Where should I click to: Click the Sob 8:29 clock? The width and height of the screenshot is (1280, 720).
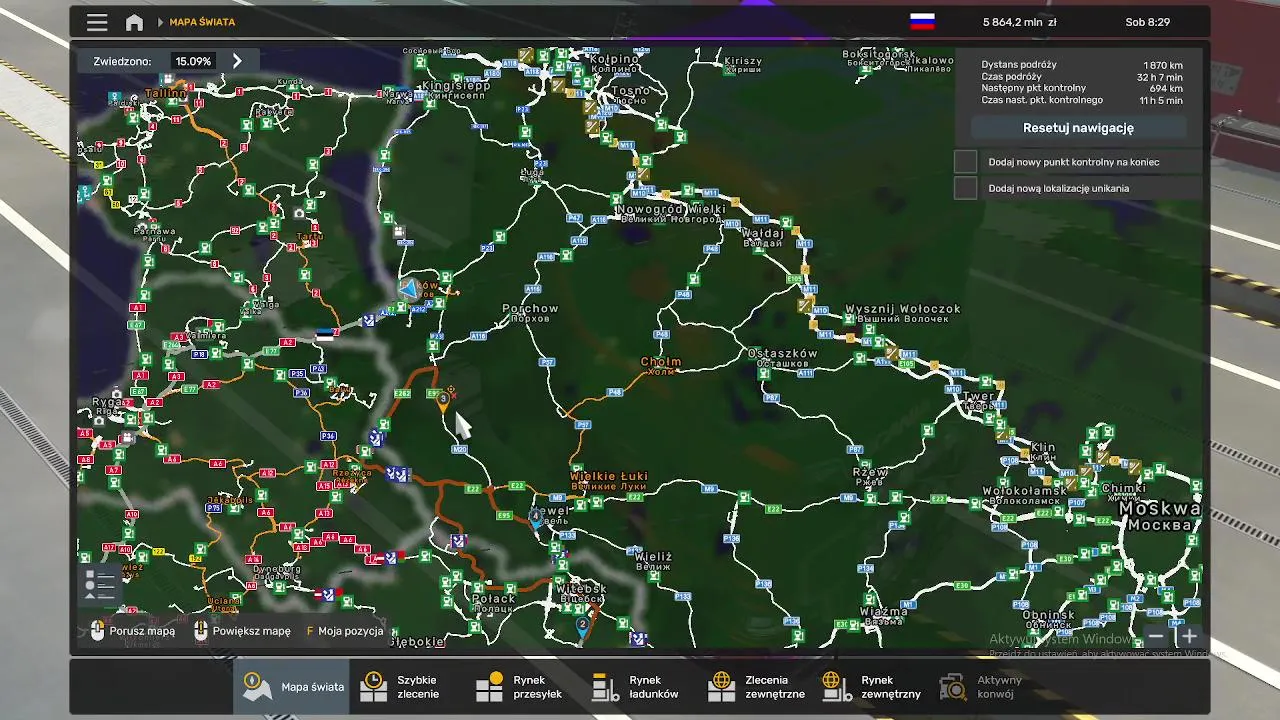click(1147, 22)
